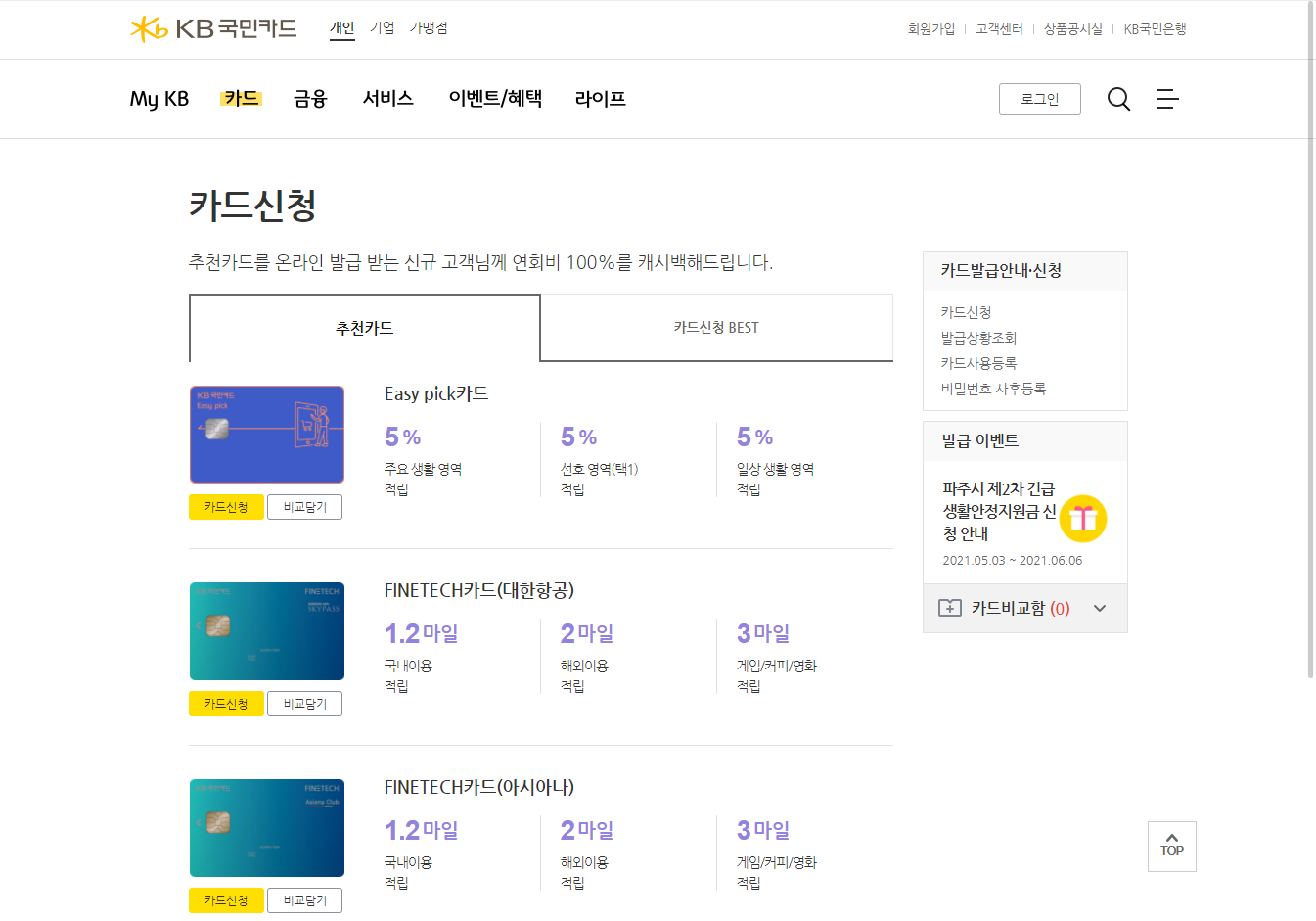The width and height of the screenshot is (1316, 921).
Task: Select the 기업 site section
Action: coord(382,28)
